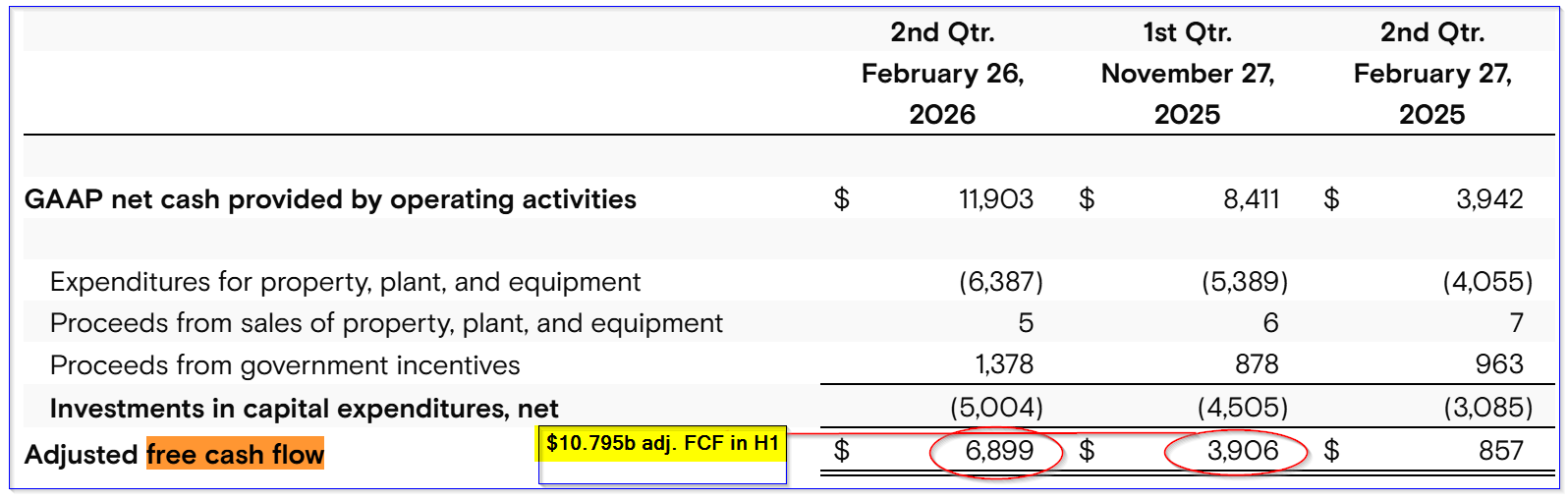Click the 'Proceeds from sales of property' row label

click(386, 323)
